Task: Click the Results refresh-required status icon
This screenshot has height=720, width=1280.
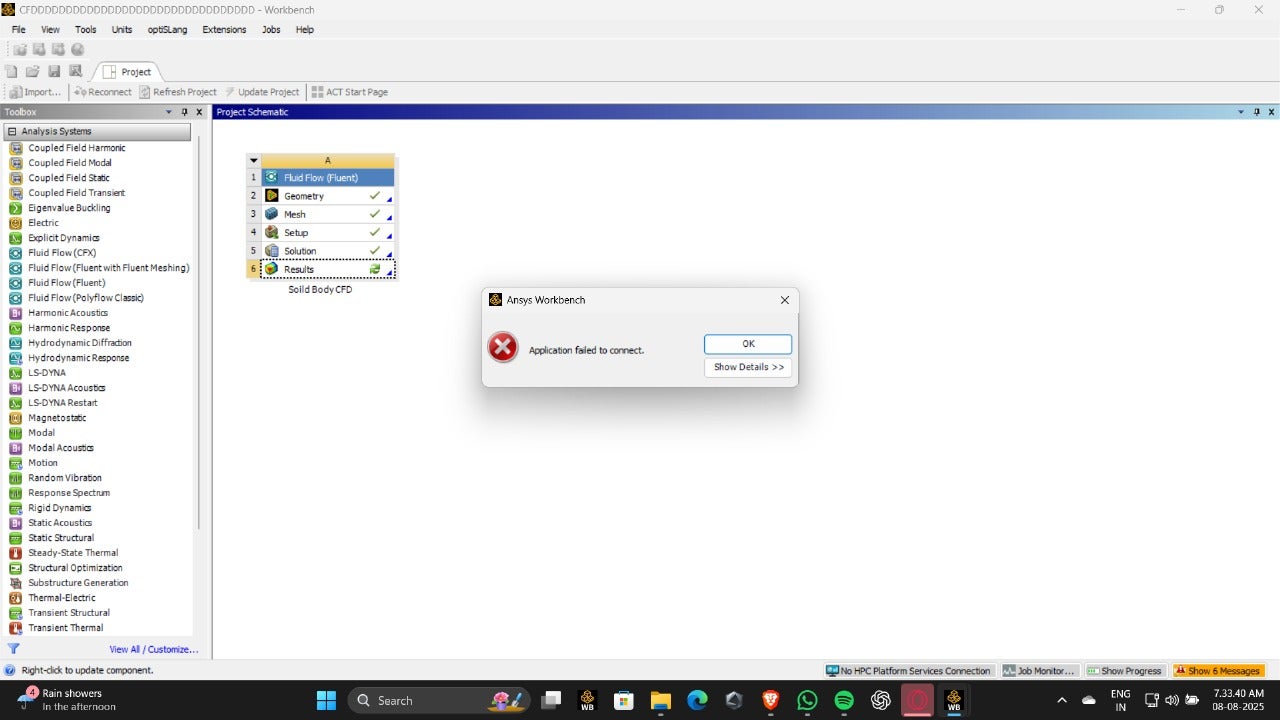Action: pyautogui.click(x=375, y=269)
